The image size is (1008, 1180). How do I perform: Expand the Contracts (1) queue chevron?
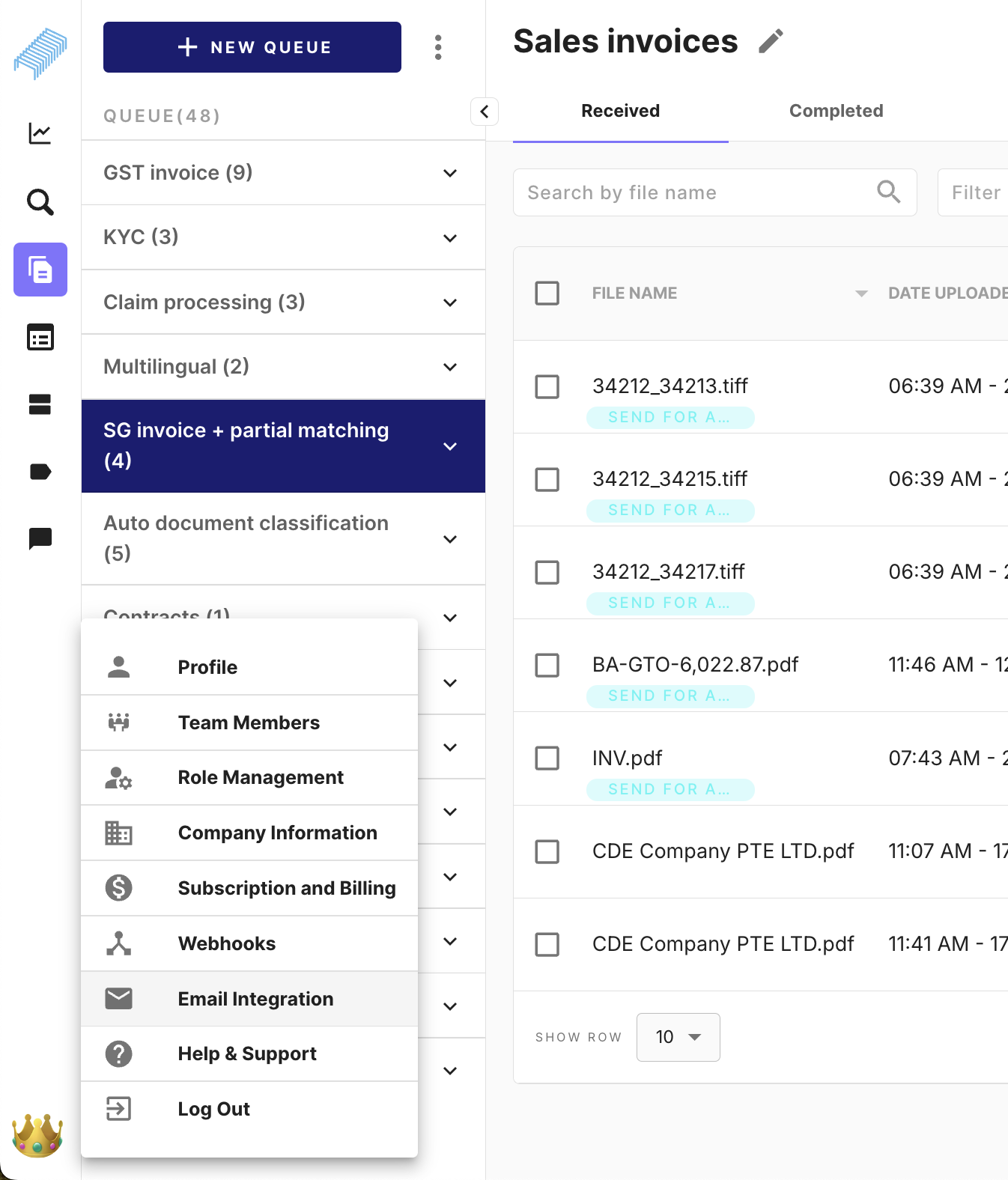click(450, 618)
